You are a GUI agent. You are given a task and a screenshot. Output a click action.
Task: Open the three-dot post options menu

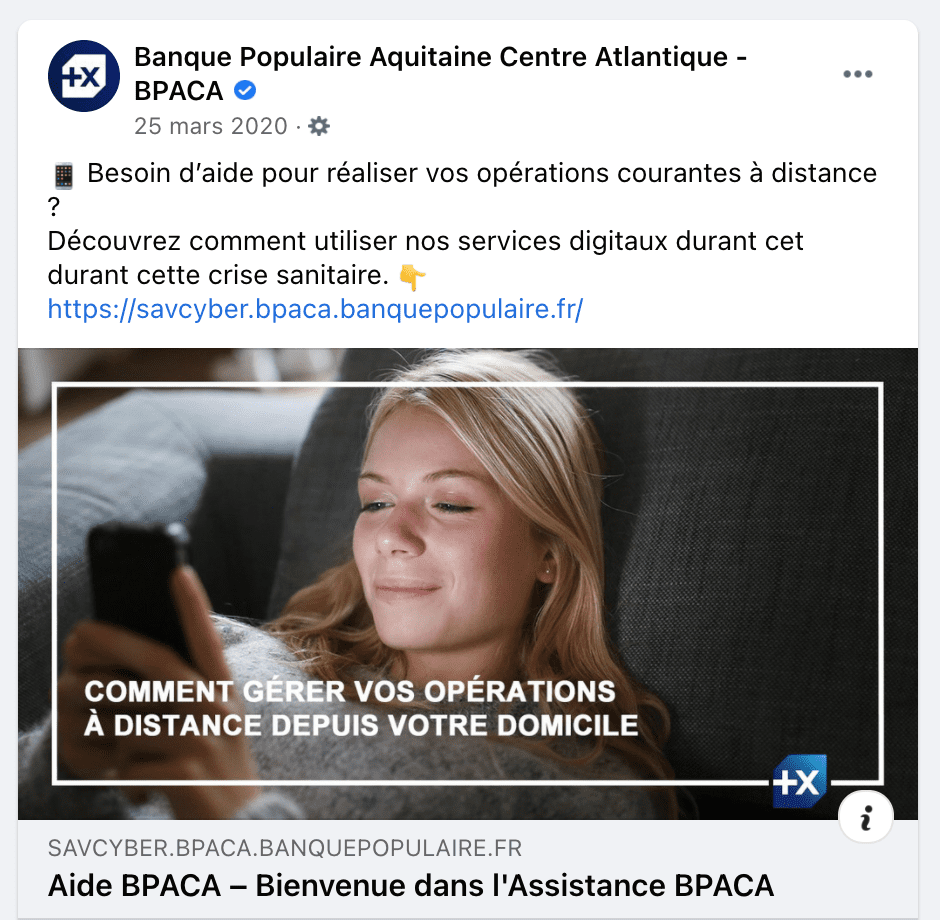point(857,74)
